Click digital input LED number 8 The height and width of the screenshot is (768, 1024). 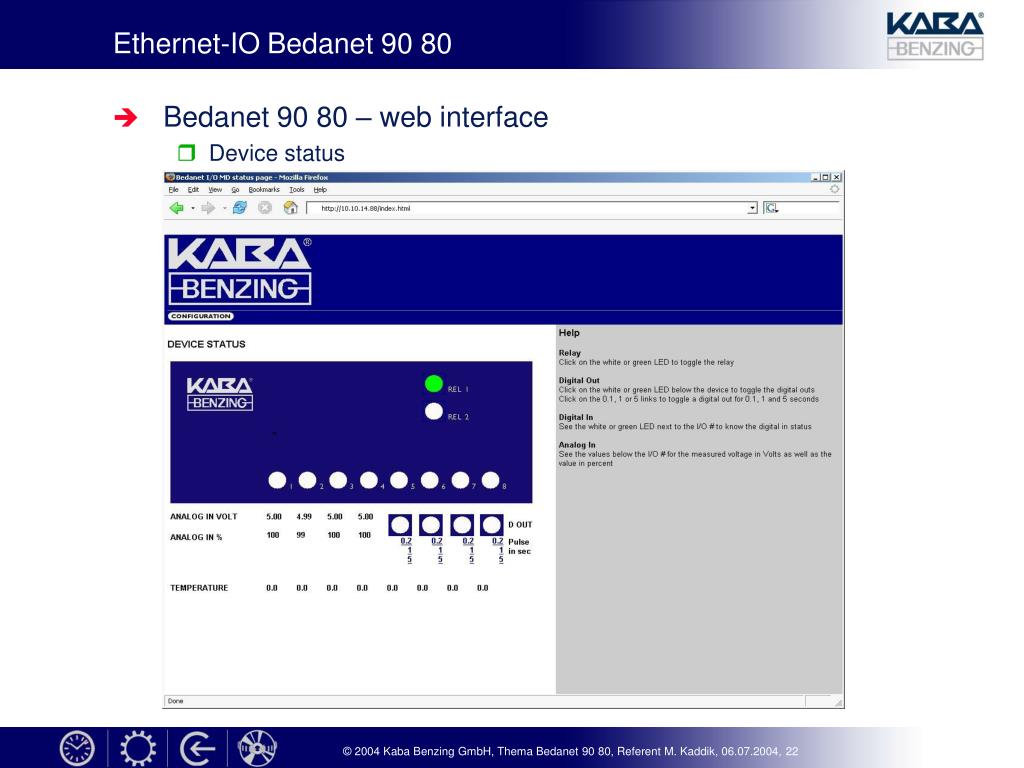click(490, 480)
